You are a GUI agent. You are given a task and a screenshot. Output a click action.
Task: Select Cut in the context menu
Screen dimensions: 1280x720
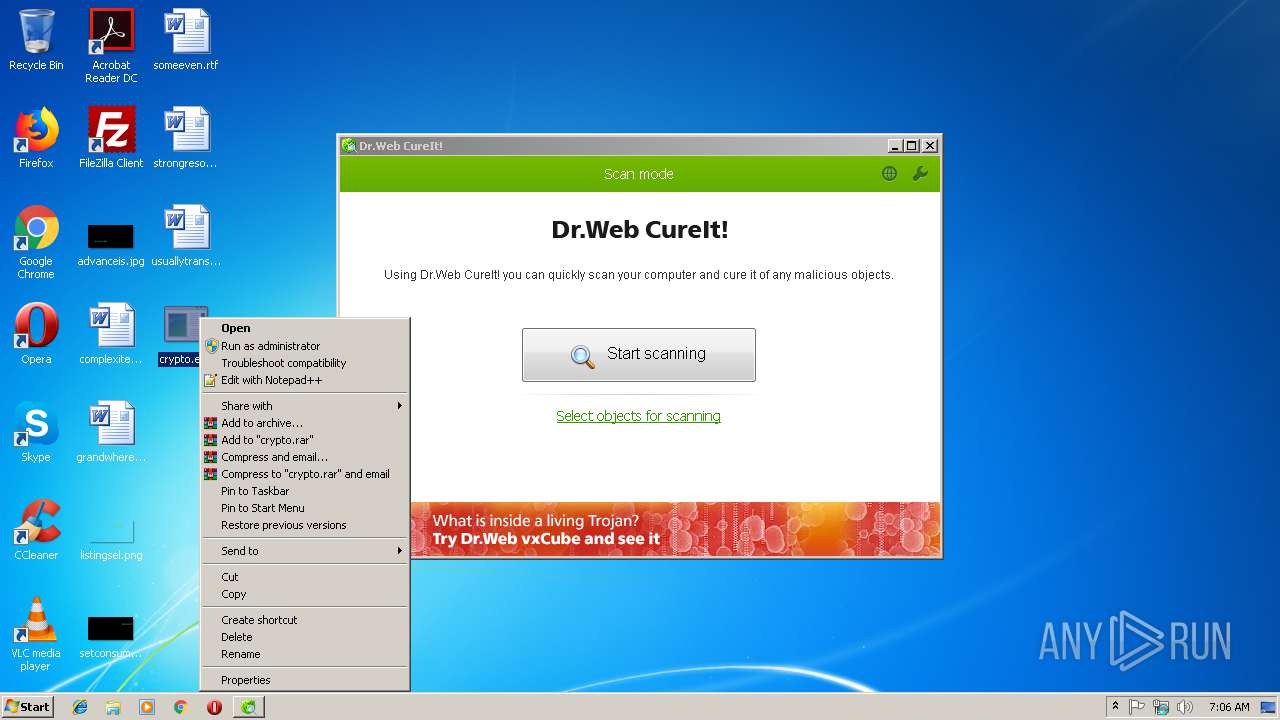pyautogui.click(x=305, y=577)
